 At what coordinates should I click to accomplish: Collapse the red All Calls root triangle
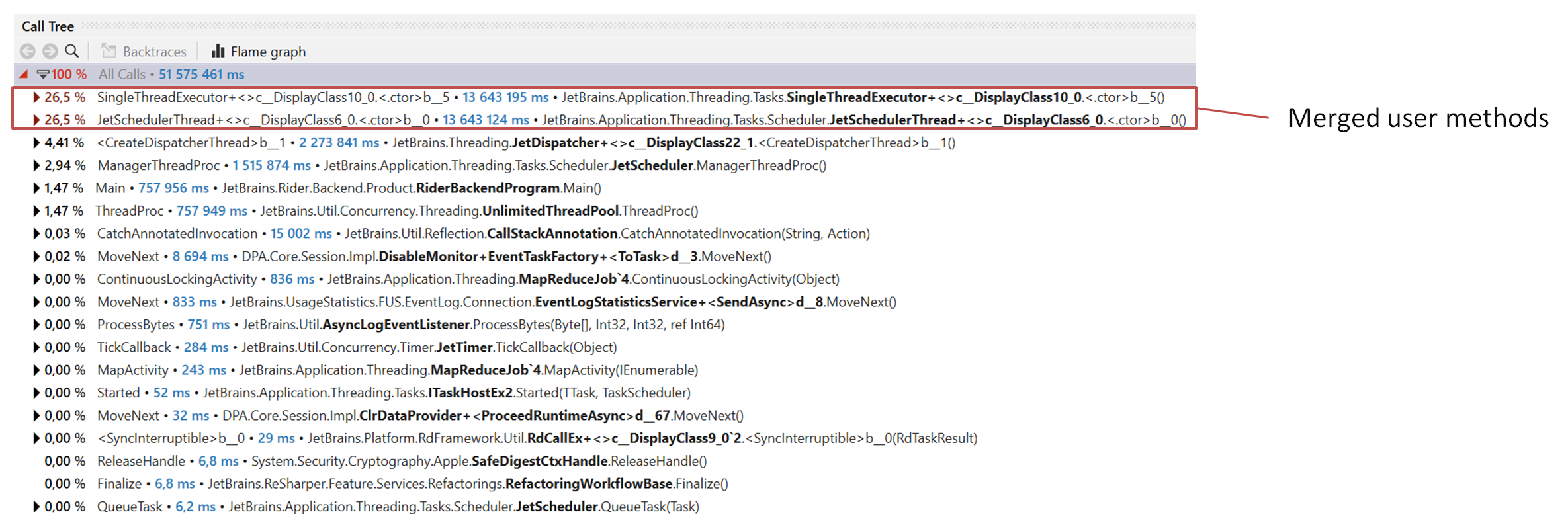click(x=24, y=74)
